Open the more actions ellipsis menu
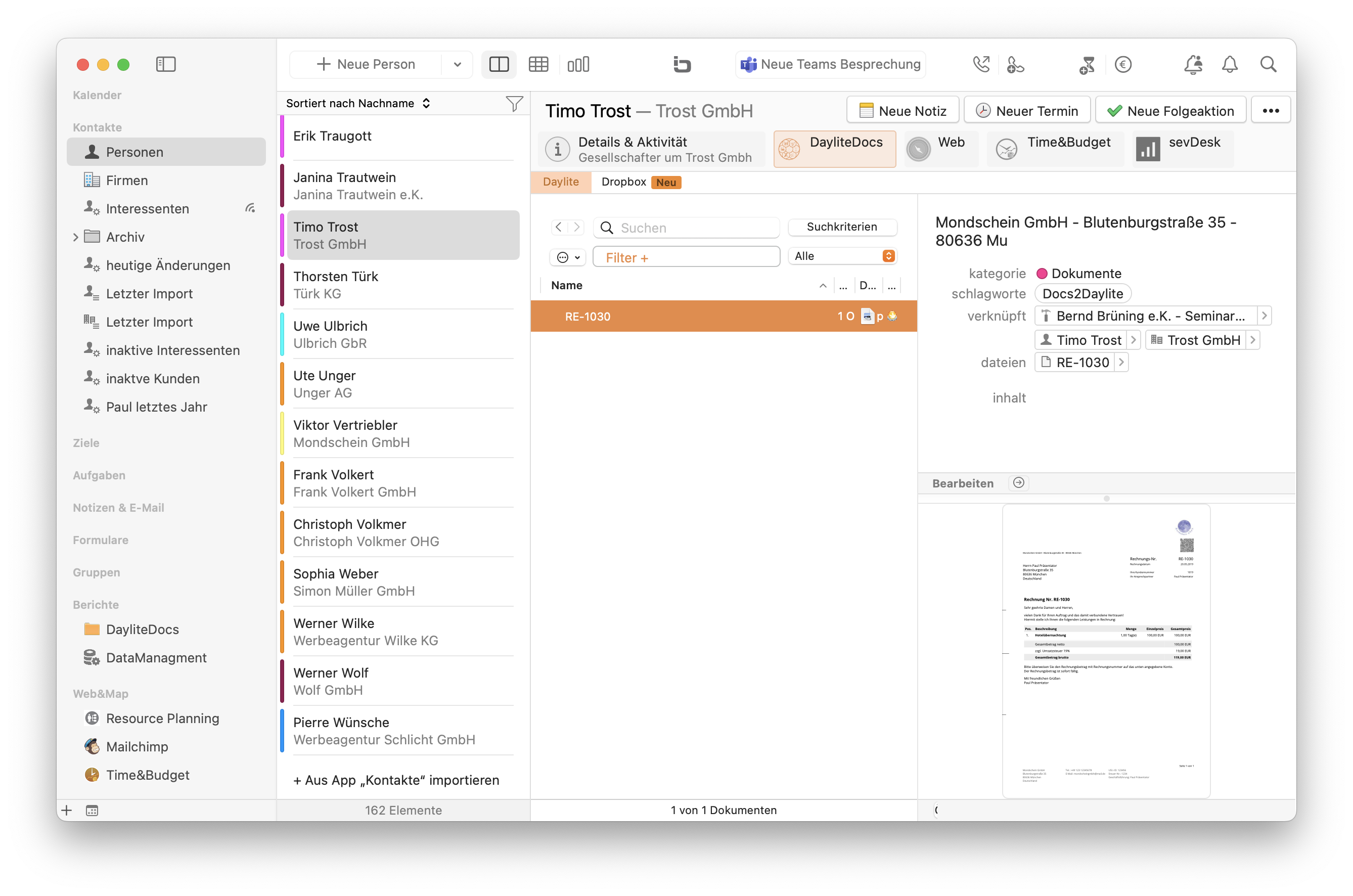This screenshot has width=1353, height=896. [x=1271, y=110]
